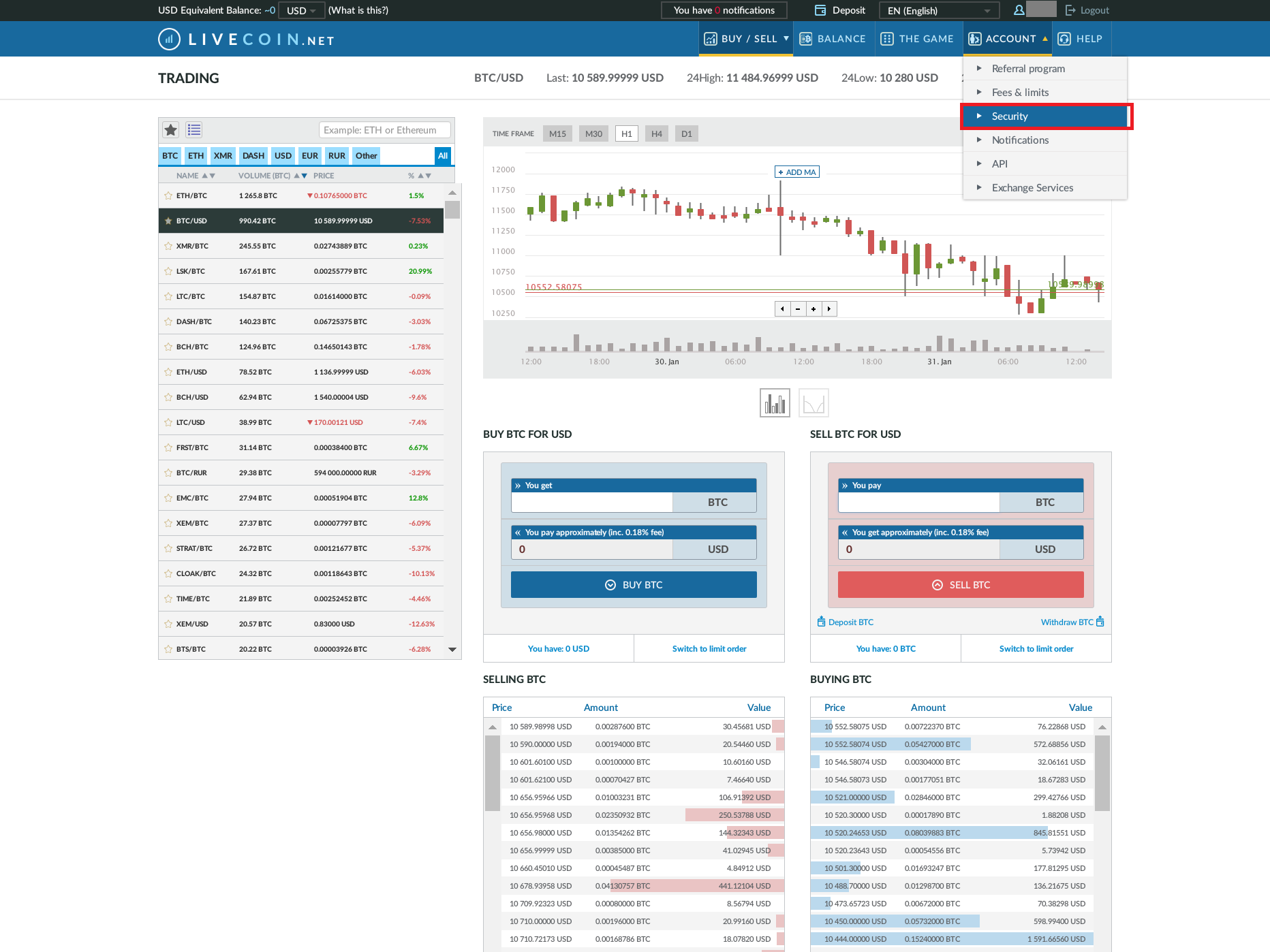Viewport: 1270px width, 952px height.
Task: Open the EN (English) language dropdown
Action: click(x=939, y=10)
